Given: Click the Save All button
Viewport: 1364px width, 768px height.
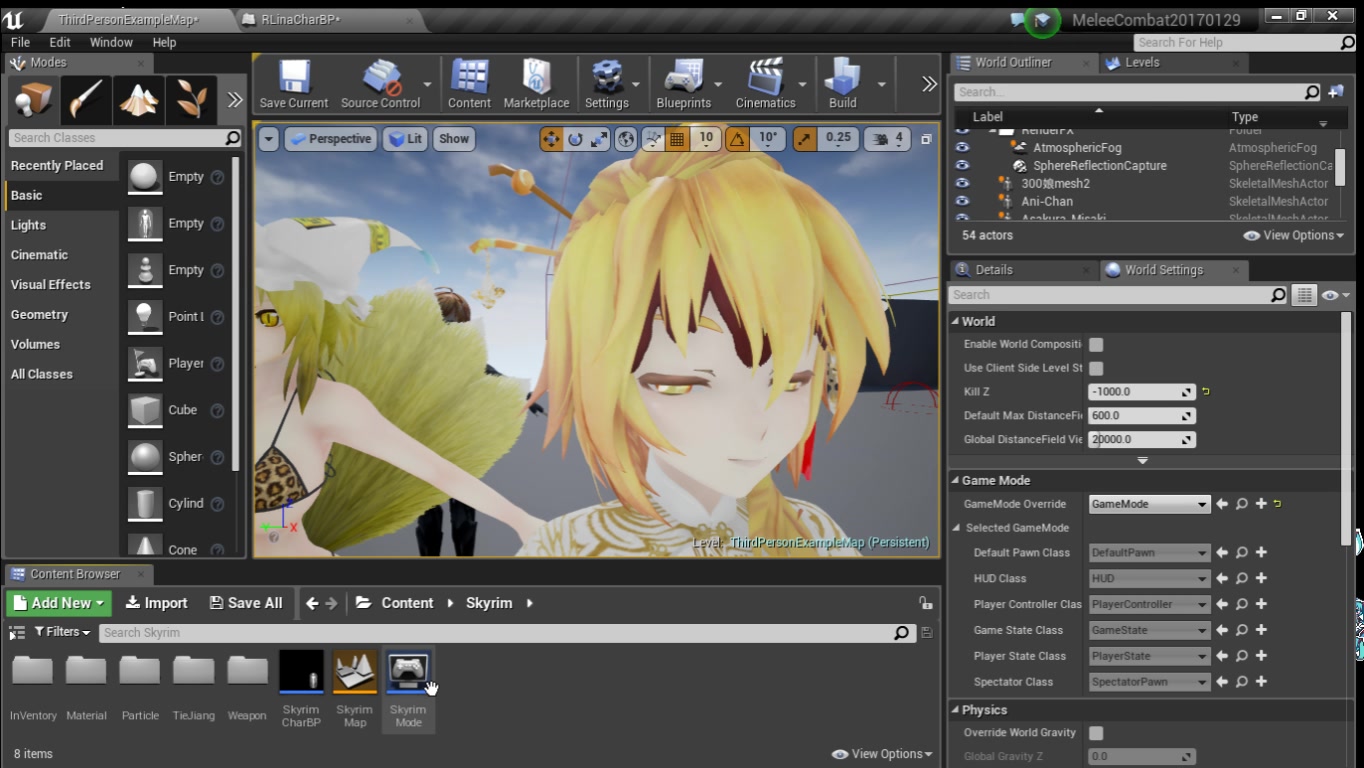Looking at the screenshot, I should [x=245, y=603].
